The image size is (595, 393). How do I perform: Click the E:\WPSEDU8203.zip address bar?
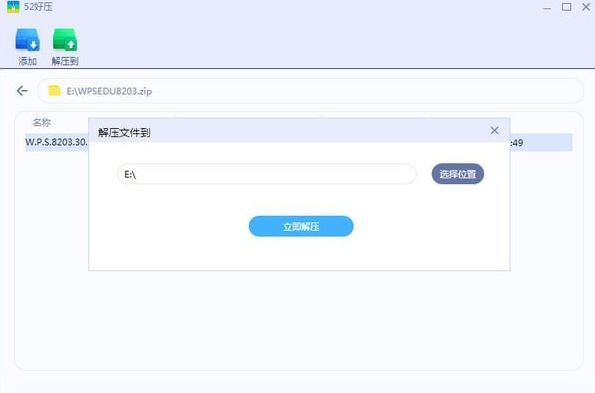coord(310,91)
